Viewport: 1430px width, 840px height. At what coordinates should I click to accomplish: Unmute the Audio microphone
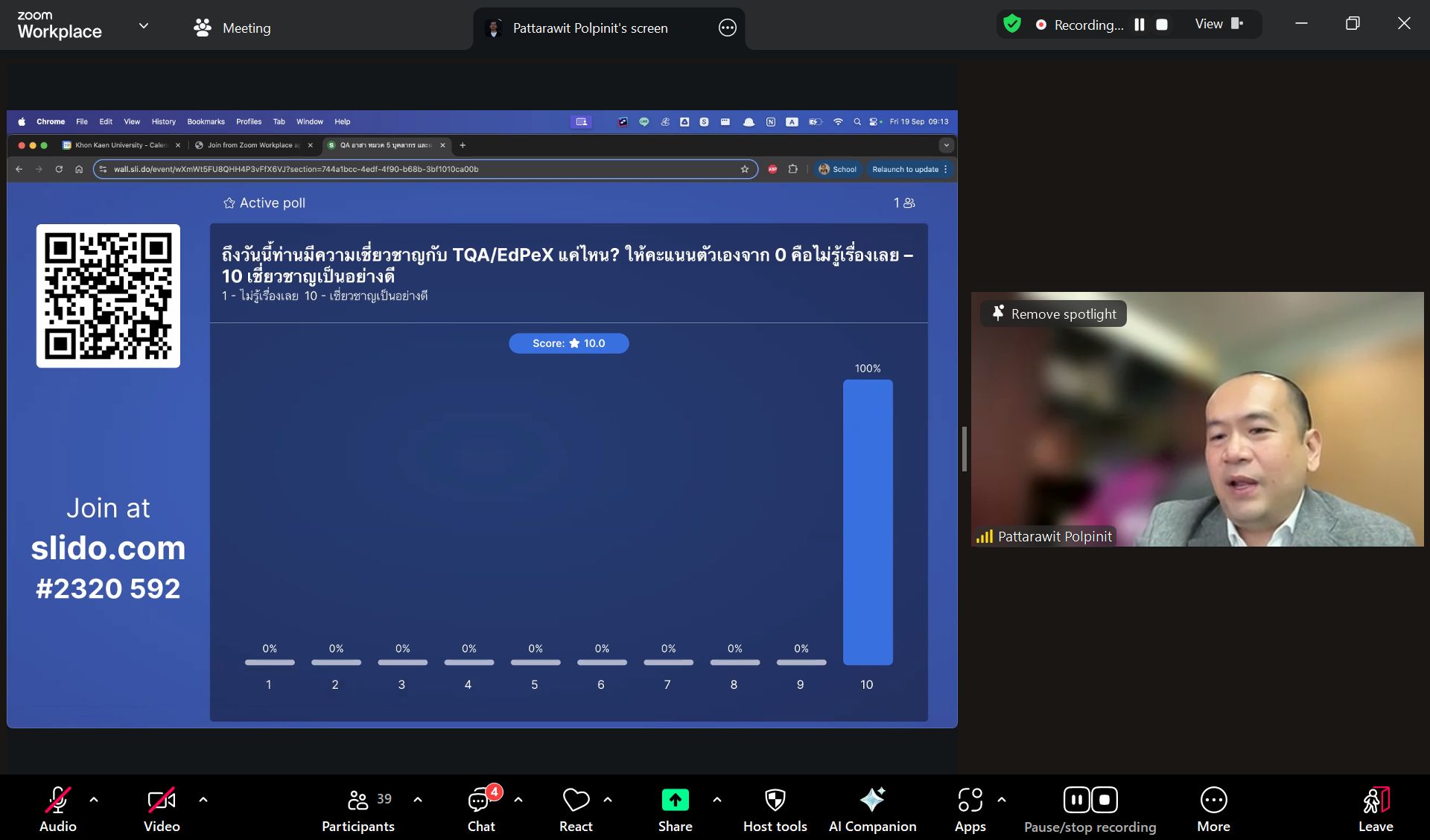58,801
